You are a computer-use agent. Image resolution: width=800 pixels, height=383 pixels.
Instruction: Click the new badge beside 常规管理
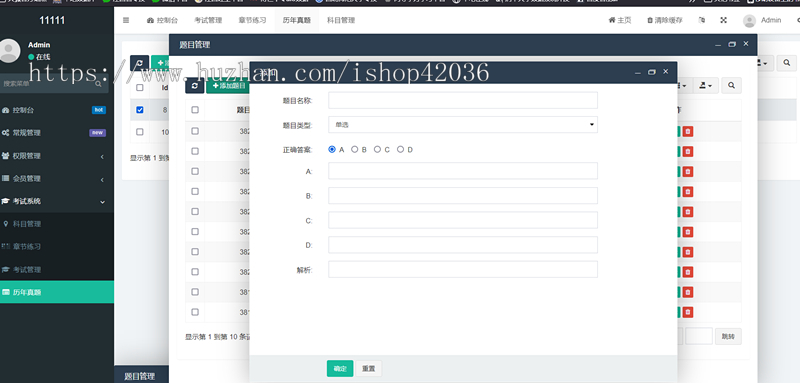click(97, 133)
